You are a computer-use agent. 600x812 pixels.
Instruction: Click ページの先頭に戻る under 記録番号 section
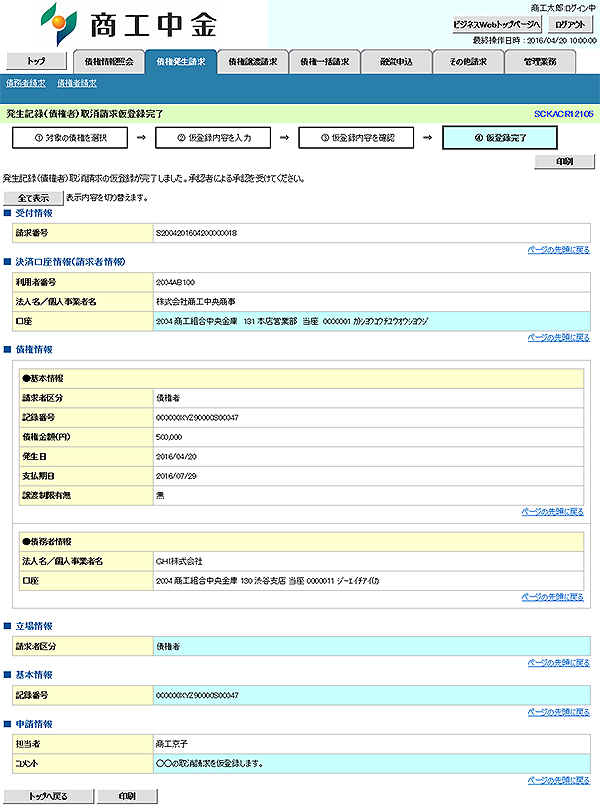[x=559, y=712]
